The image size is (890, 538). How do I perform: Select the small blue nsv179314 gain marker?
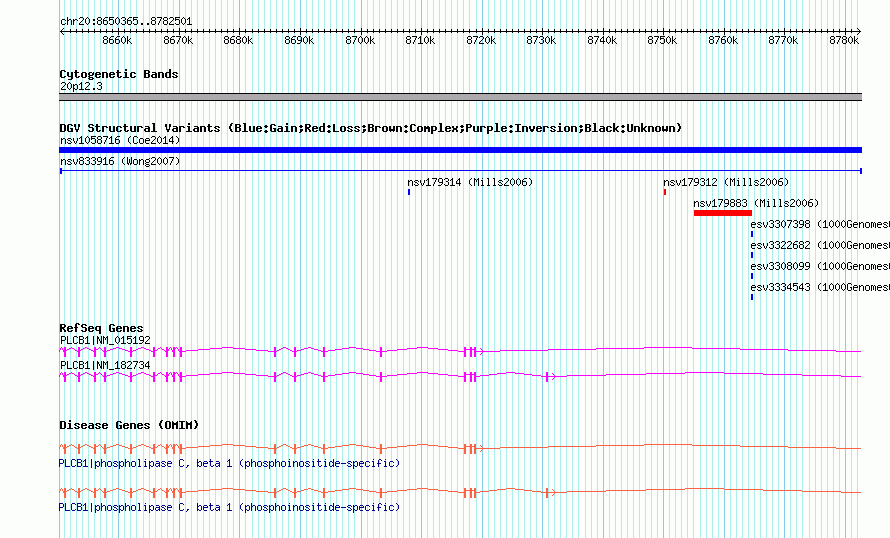[x=409, y=192]
